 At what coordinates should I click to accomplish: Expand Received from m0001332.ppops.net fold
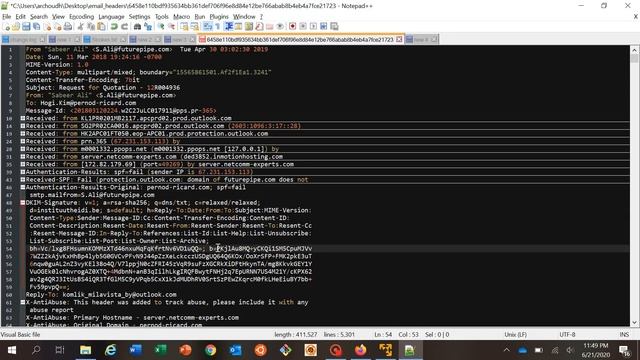click(23, 149)
